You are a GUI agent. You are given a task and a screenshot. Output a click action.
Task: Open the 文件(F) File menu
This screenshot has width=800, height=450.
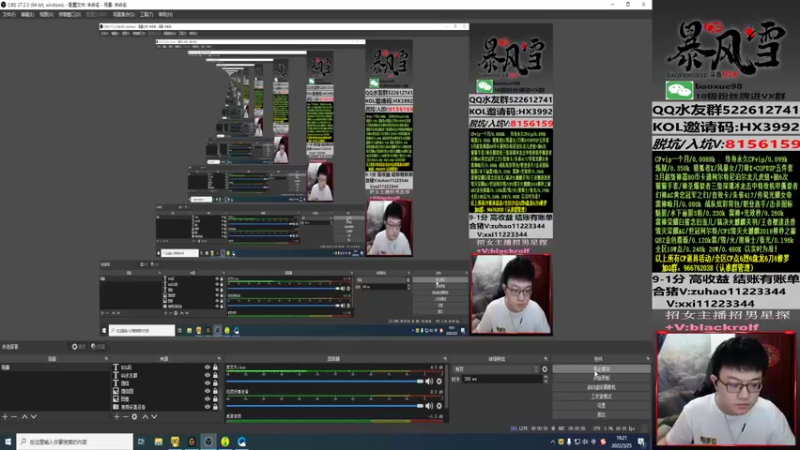[9, 14]
